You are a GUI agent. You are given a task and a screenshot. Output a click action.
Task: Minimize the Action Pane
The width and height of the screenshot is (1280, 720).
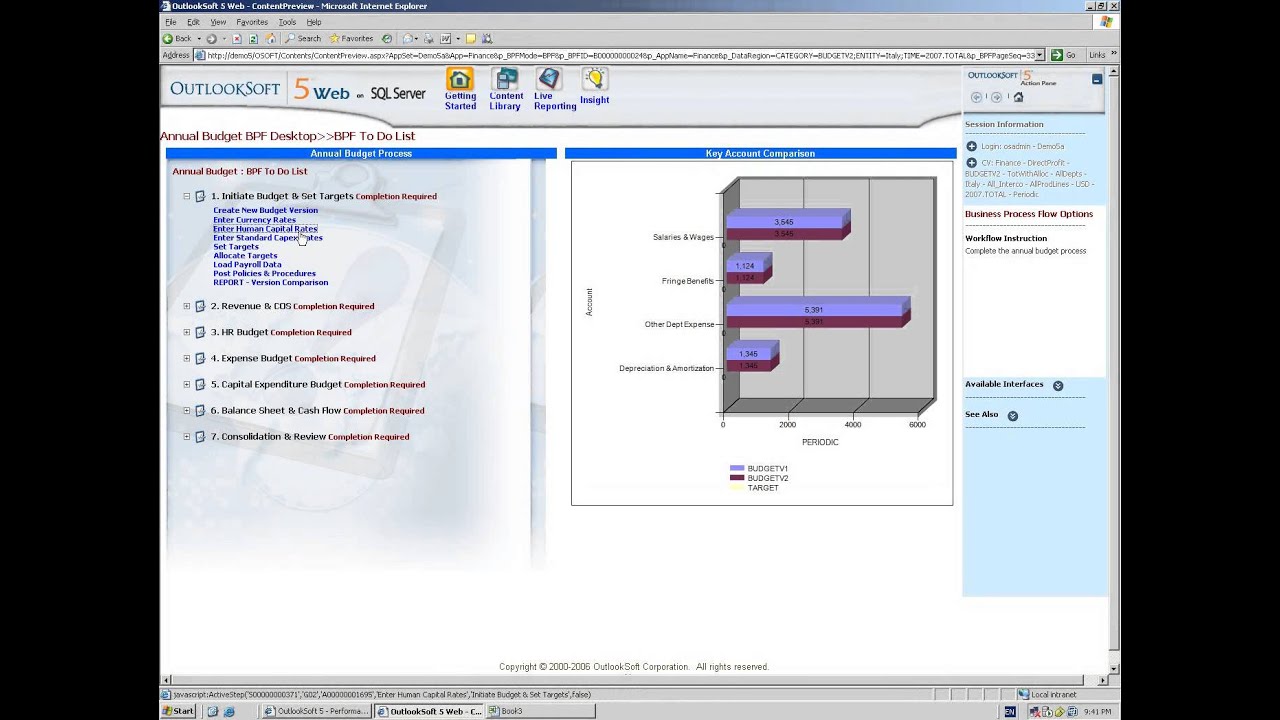pyautogui.click(x=1097, y=79)
